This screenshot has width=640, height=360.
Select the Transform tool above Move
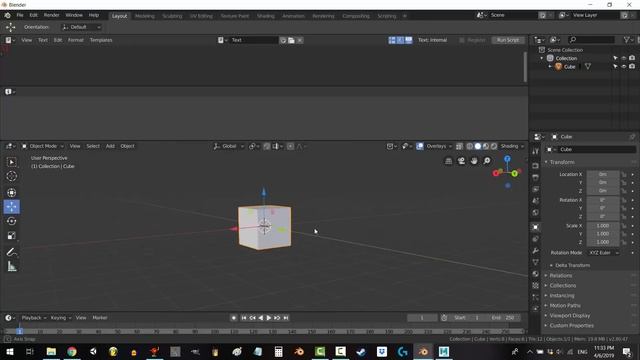coord(11,193)
